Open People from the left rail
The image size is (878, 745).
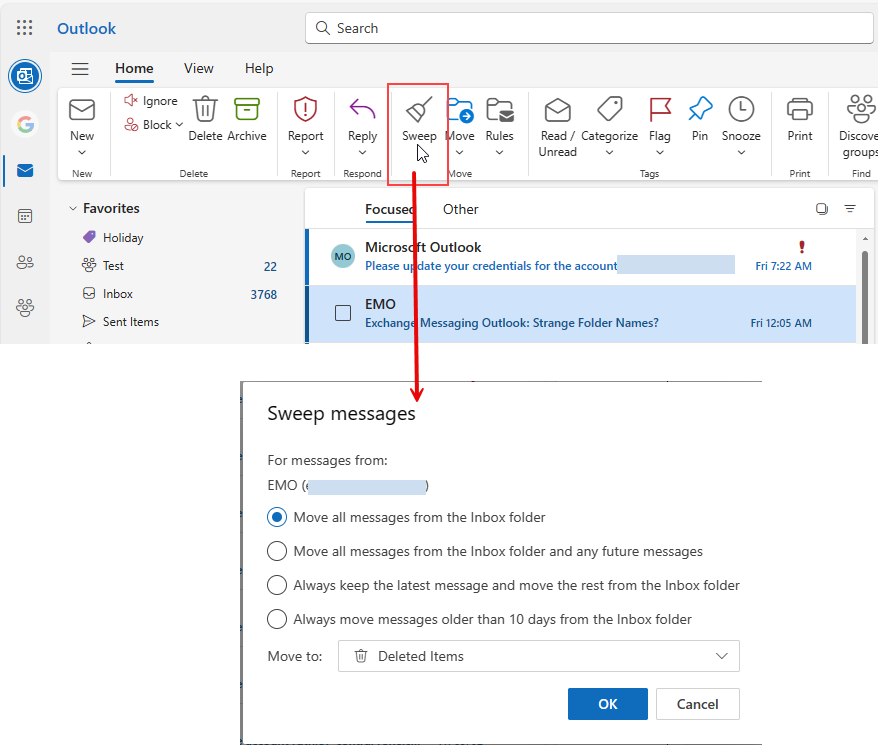[25, 262]
